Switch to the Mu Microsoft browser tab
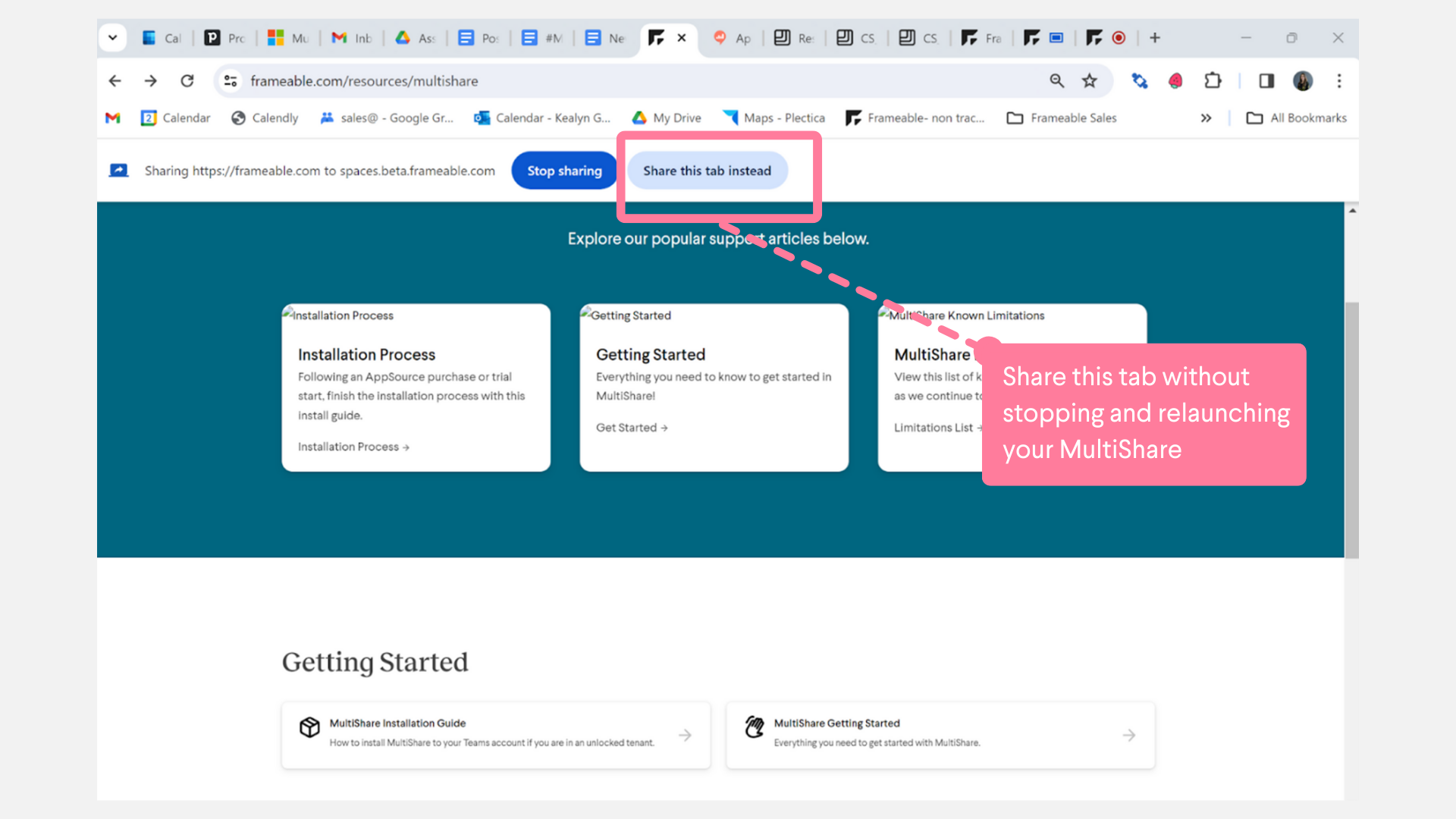This screenshot has width=1456, height=819. [x=288, y=38]
